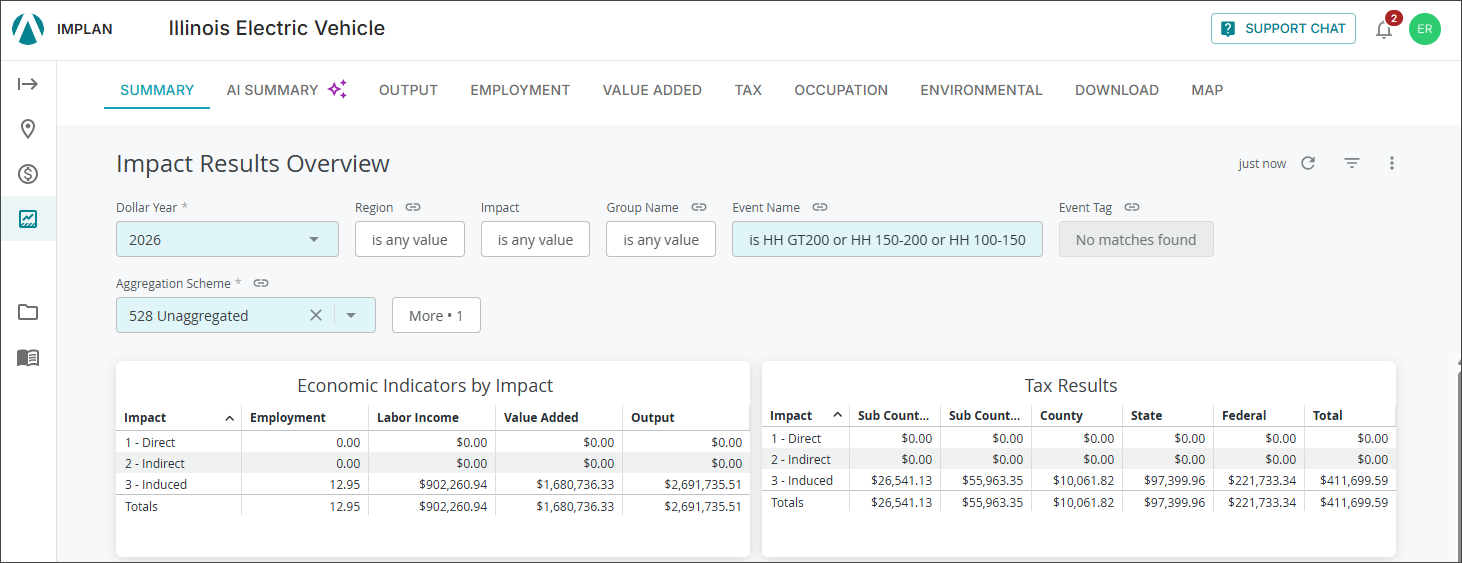Image resolution: width=1462 pixels, height=563 pixels.
Task: Open the Event Name filter field
Action: 887,239
